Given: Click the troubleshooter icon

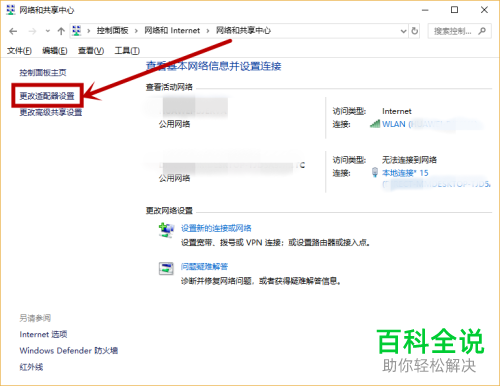Looking at the screenshot, I should click(x=166, y=268).
